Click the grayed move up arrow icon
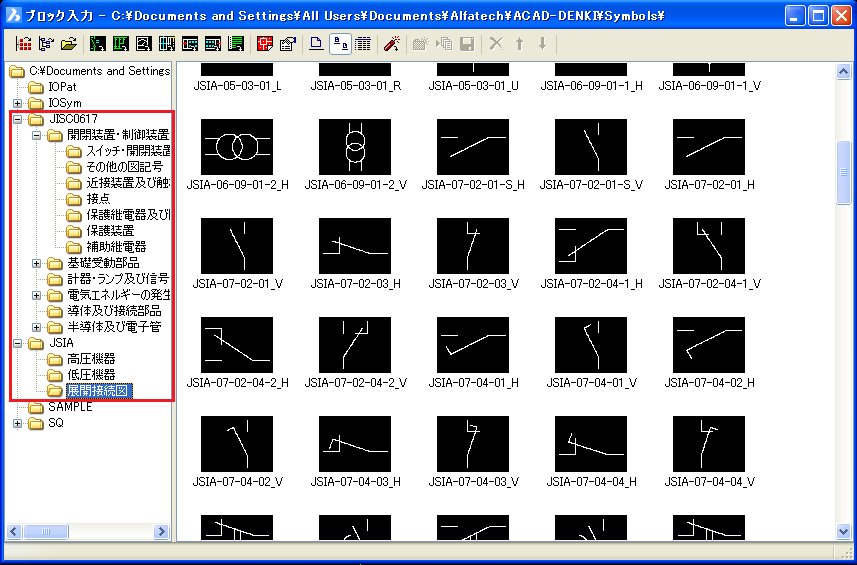Image resolution: width=857 pixels, height=565 pixels. (520, 44)
